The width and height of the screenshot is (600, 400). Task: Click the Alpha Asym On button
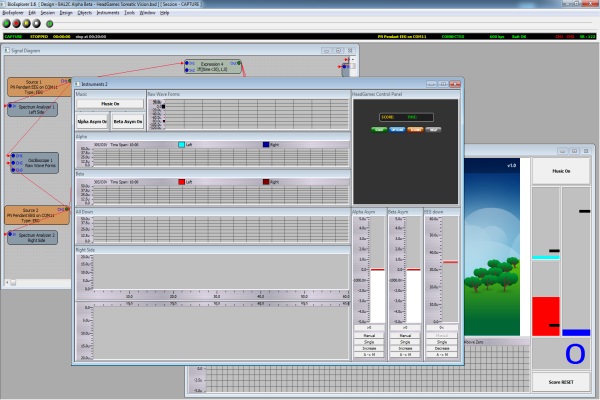tap(92, 121)
